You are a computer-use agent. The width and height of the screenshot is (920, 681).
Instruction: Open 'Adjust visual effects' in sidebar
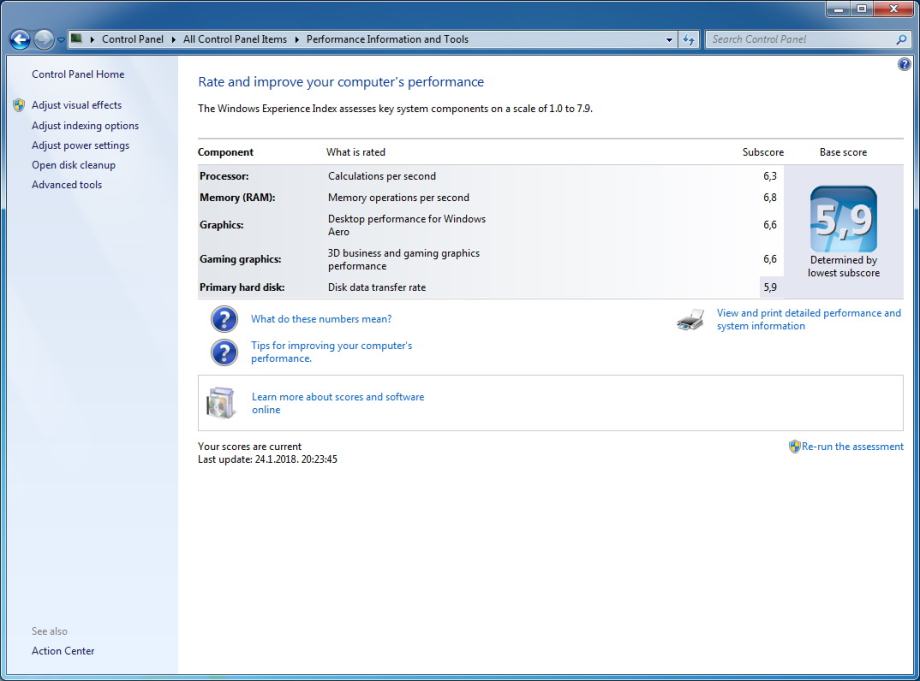click(76, 105)
